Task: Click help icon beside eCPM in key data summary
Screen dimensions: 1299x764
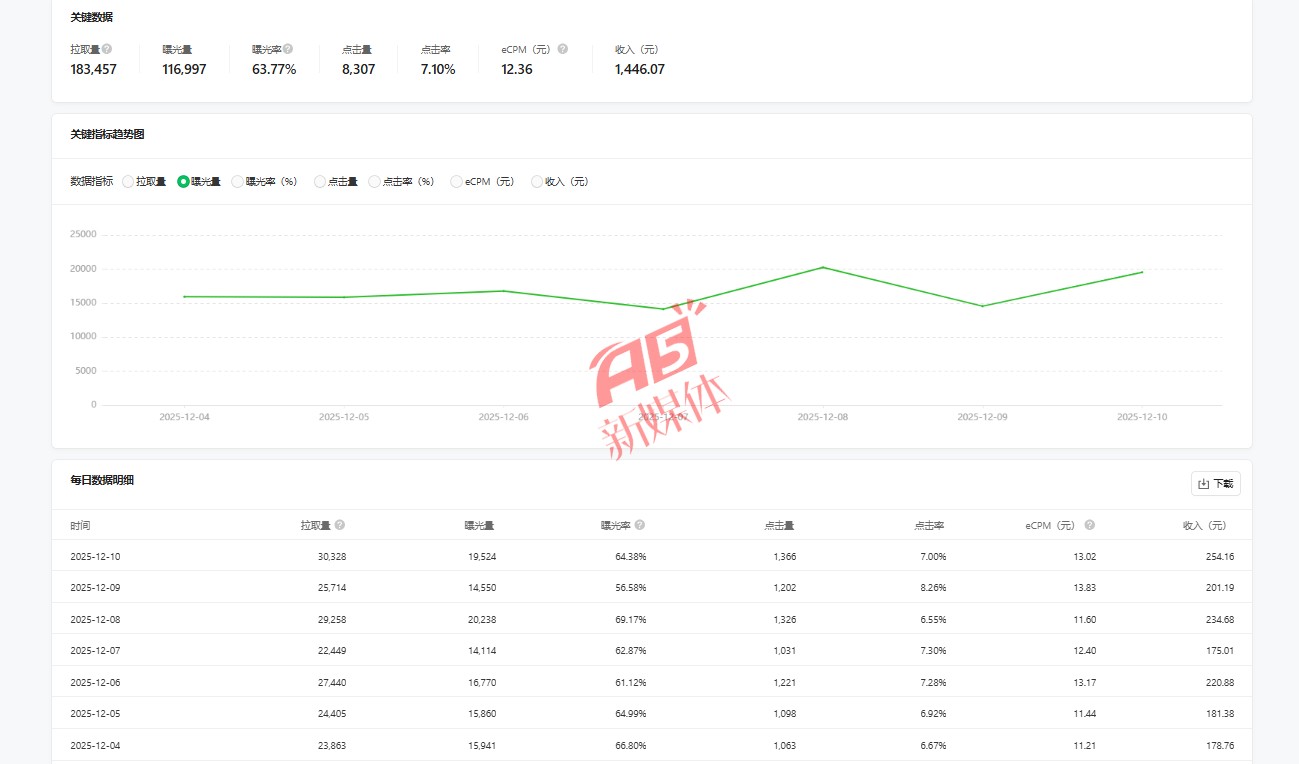Action: 563,49
